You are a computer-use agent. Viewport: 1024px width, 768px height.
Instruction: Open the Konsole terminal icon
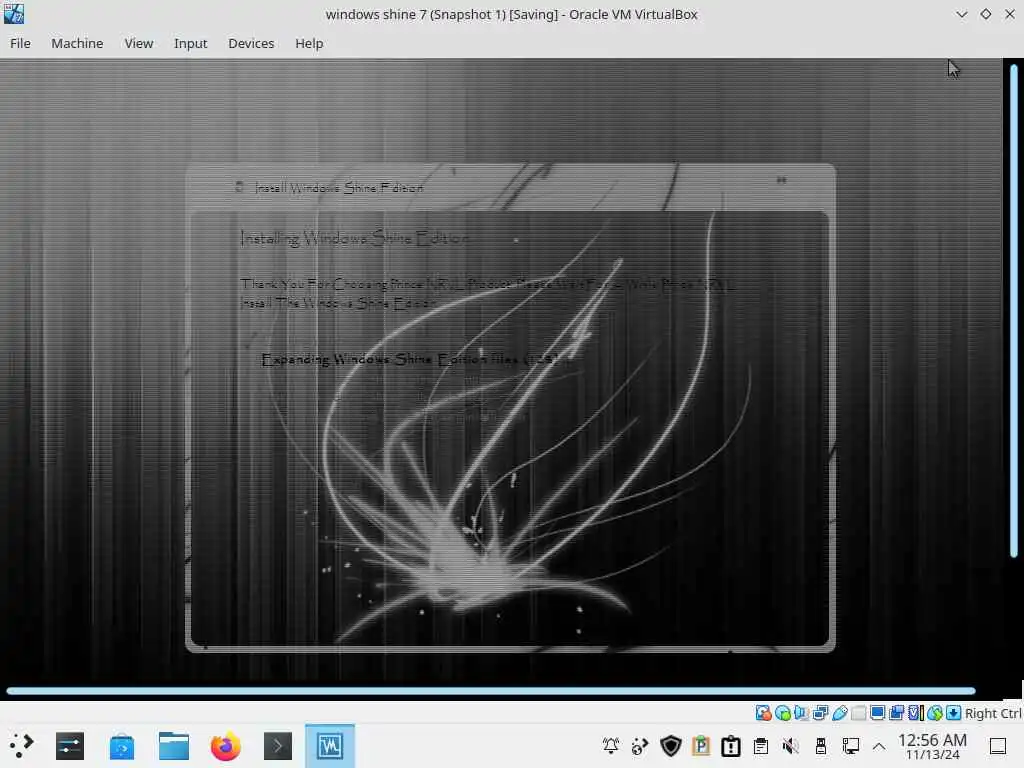pos(278,746)
